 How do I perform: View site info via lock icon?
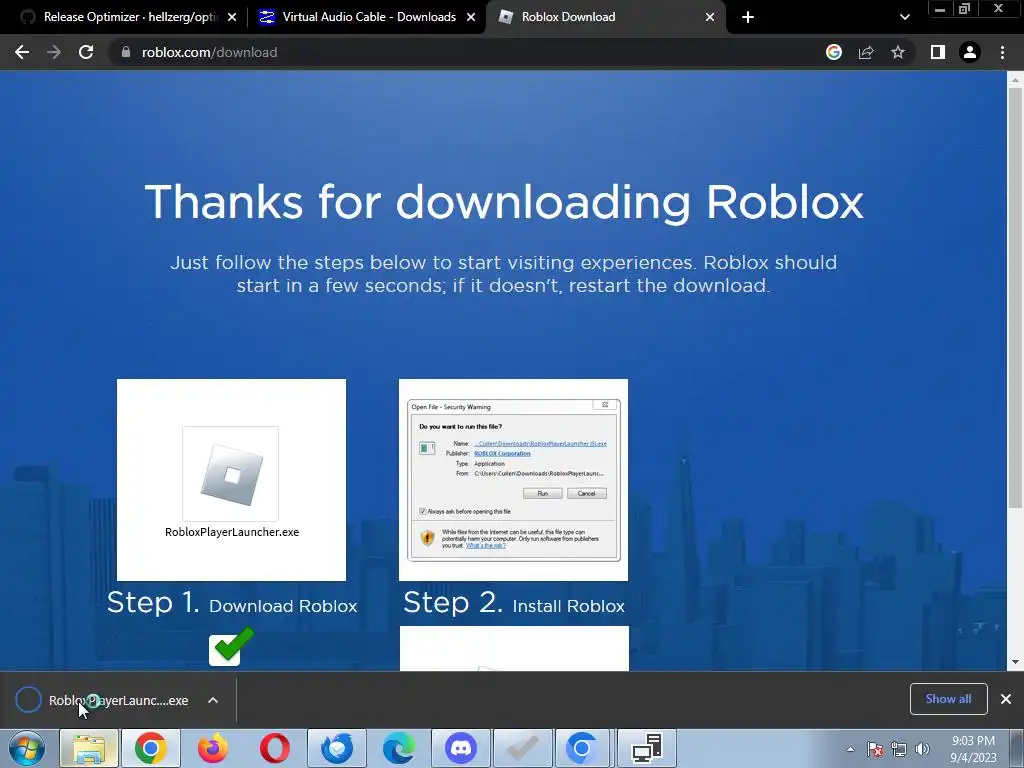(x=125, y=52)
